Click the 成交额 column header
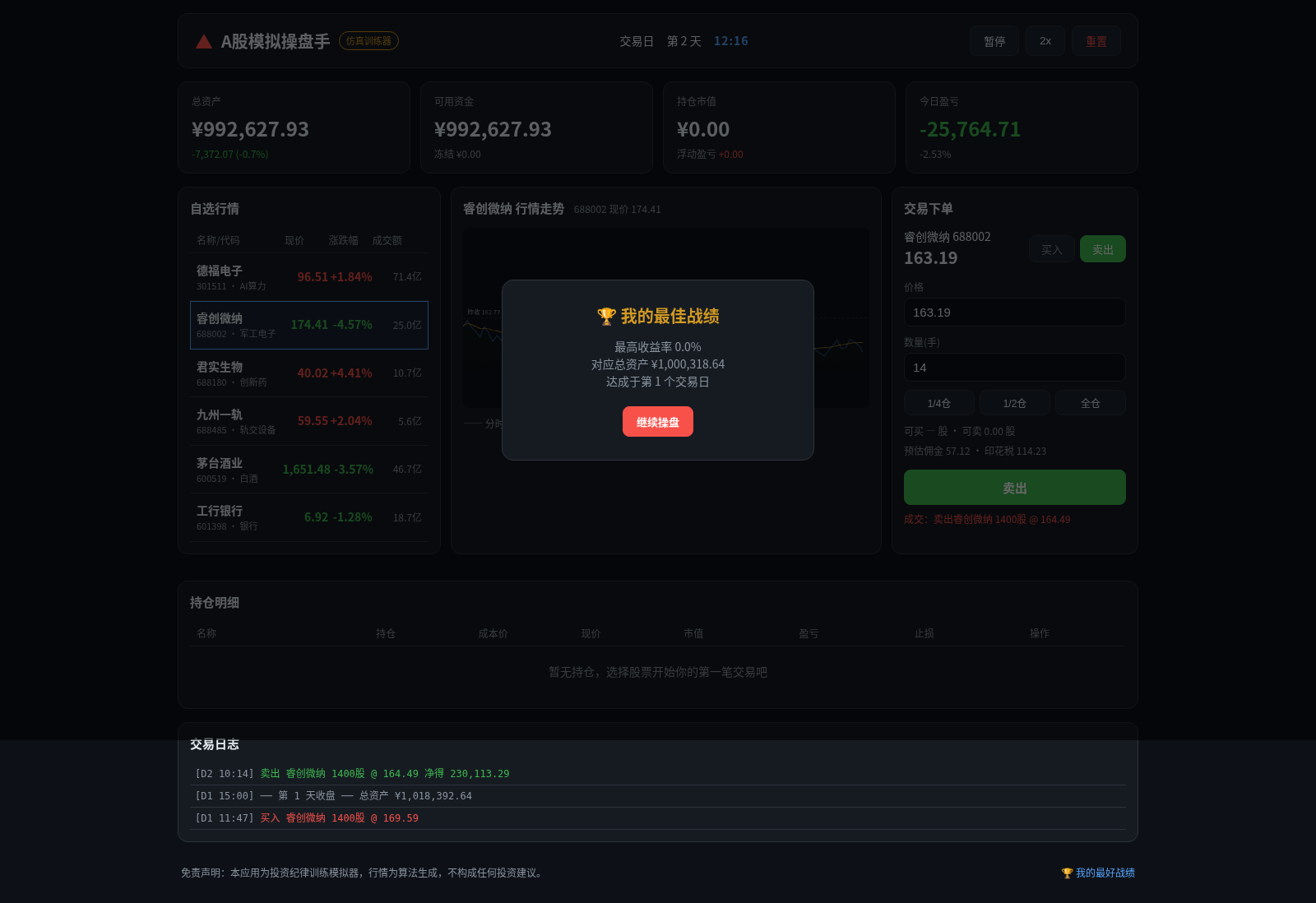This screenshot has width=1316, height=903. pyautogui.click(x=387, y=240)
